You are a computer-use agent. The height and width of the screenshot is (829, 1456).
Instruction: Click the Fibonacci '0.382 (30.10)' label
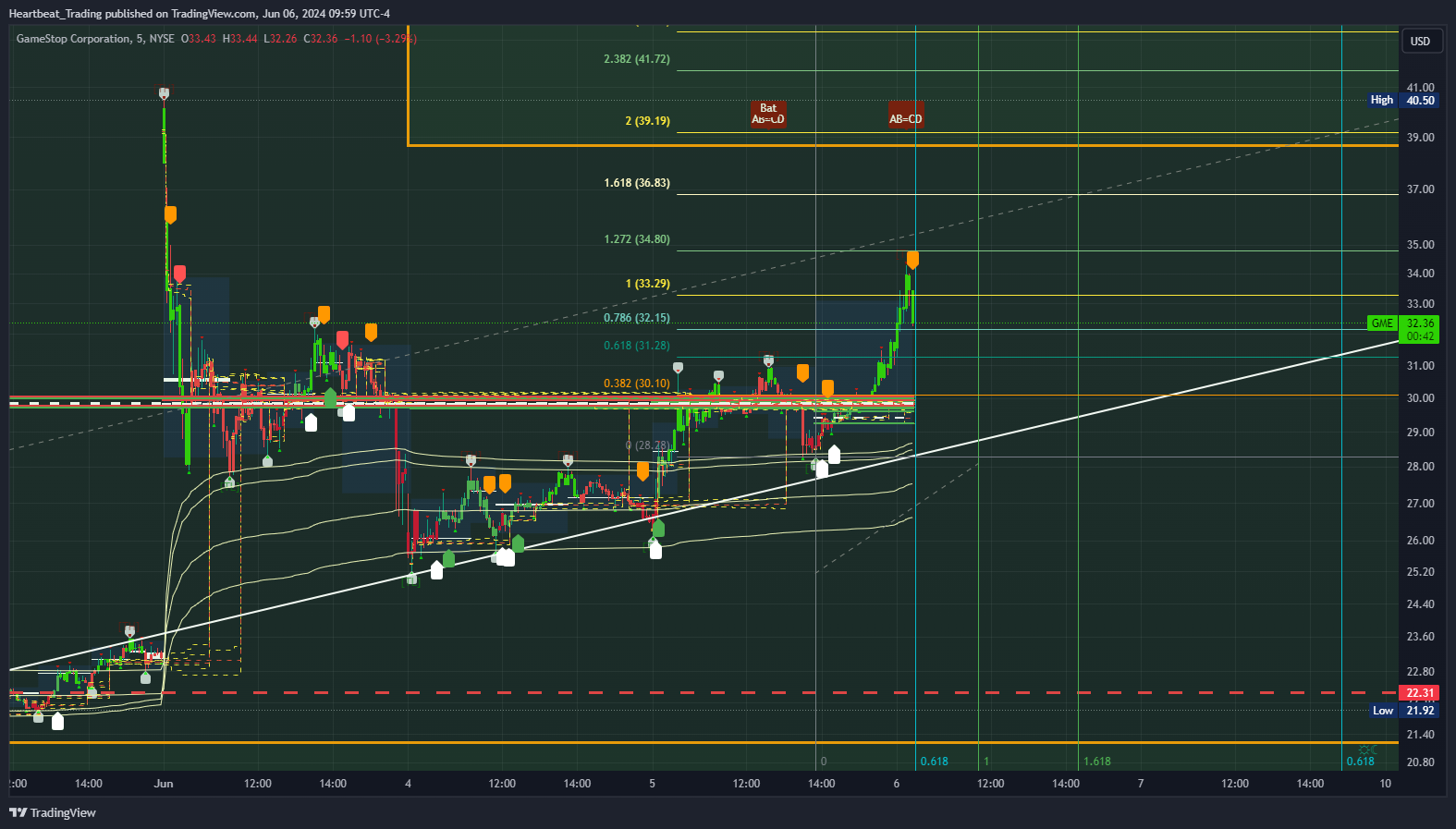pyautogui.click(x=637, y=384)
